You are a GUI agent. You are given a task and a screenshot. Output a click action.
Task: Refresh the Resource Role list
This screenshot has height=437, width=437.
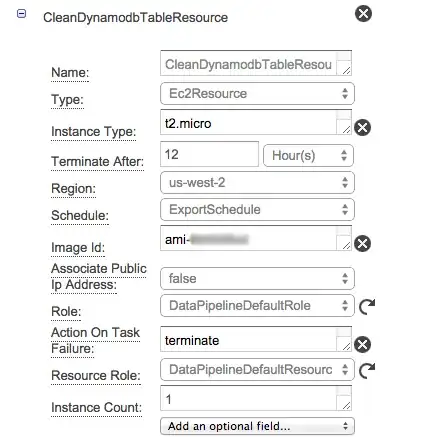(x=367, y=370)
